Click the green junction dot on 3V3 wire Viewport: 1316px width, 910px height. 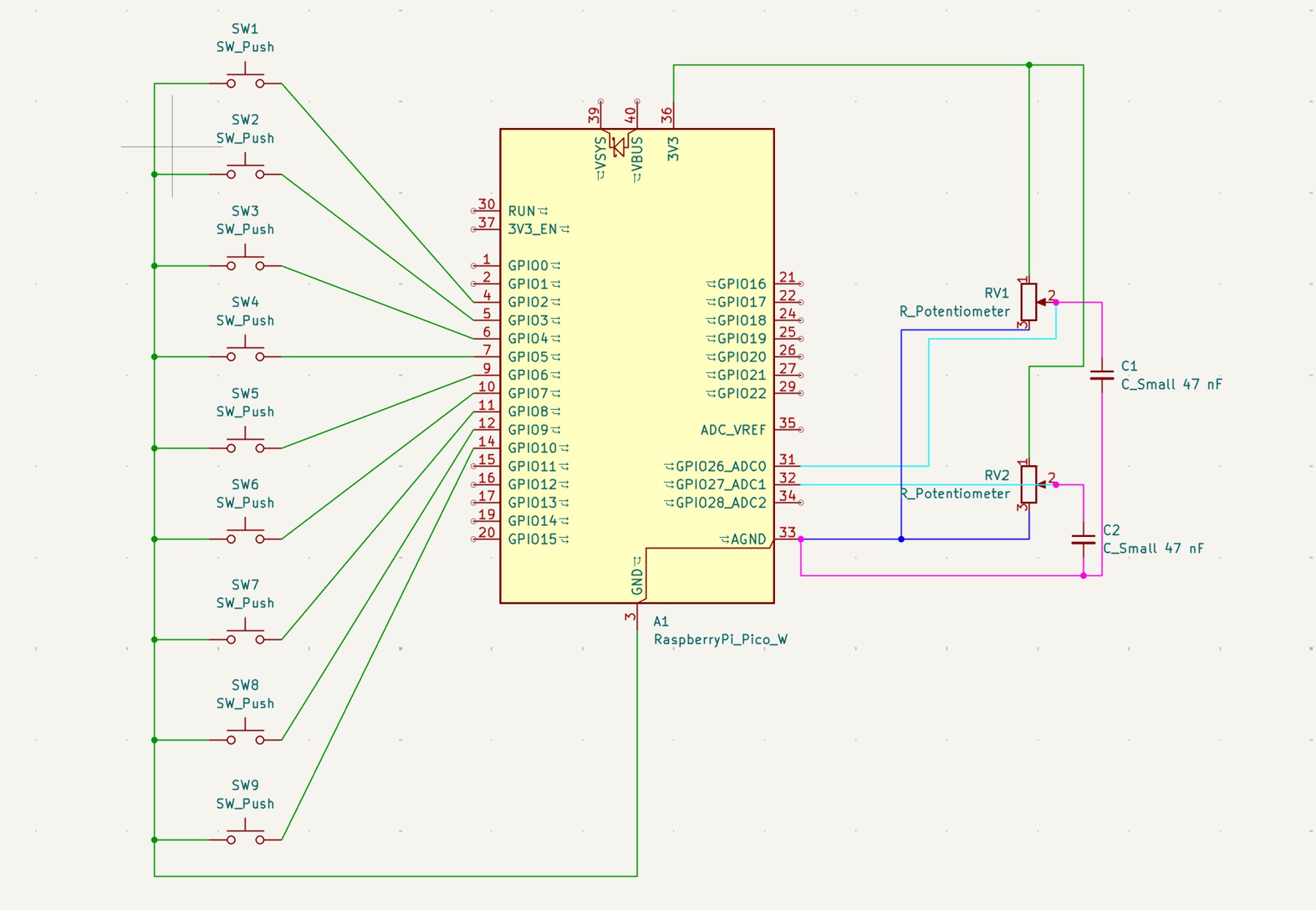(x=1029, y=65)
